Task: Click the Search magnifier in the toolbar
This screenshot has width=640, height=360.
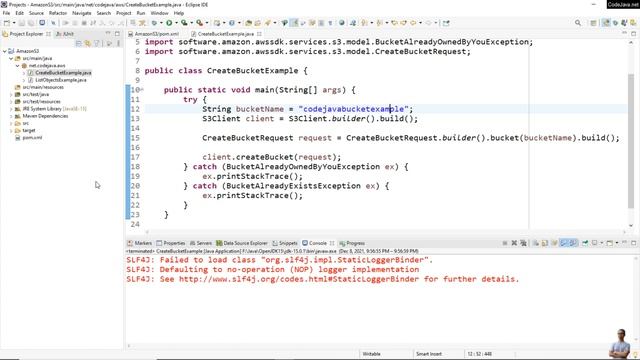Action: click(578, 23)
